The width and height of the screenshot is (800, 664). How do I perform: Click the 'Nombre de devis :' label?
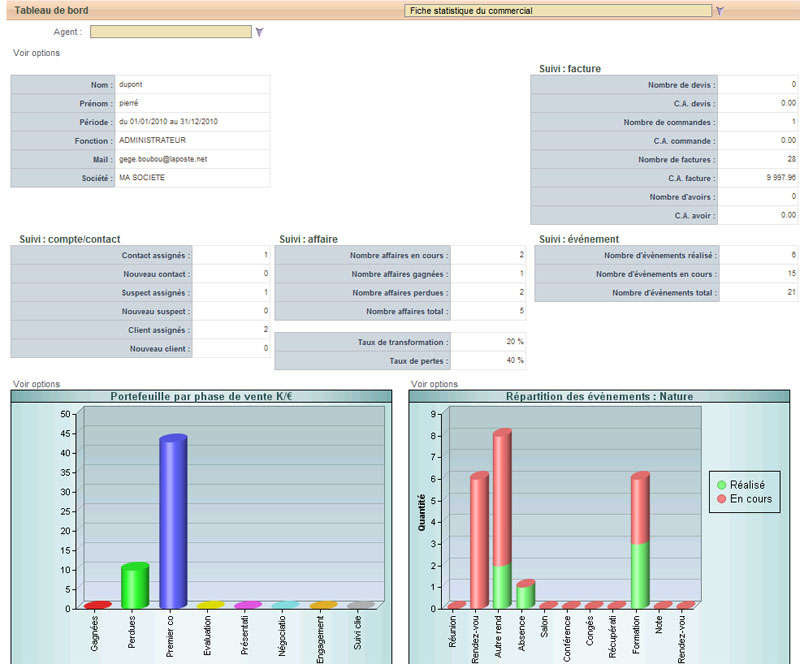682,85
